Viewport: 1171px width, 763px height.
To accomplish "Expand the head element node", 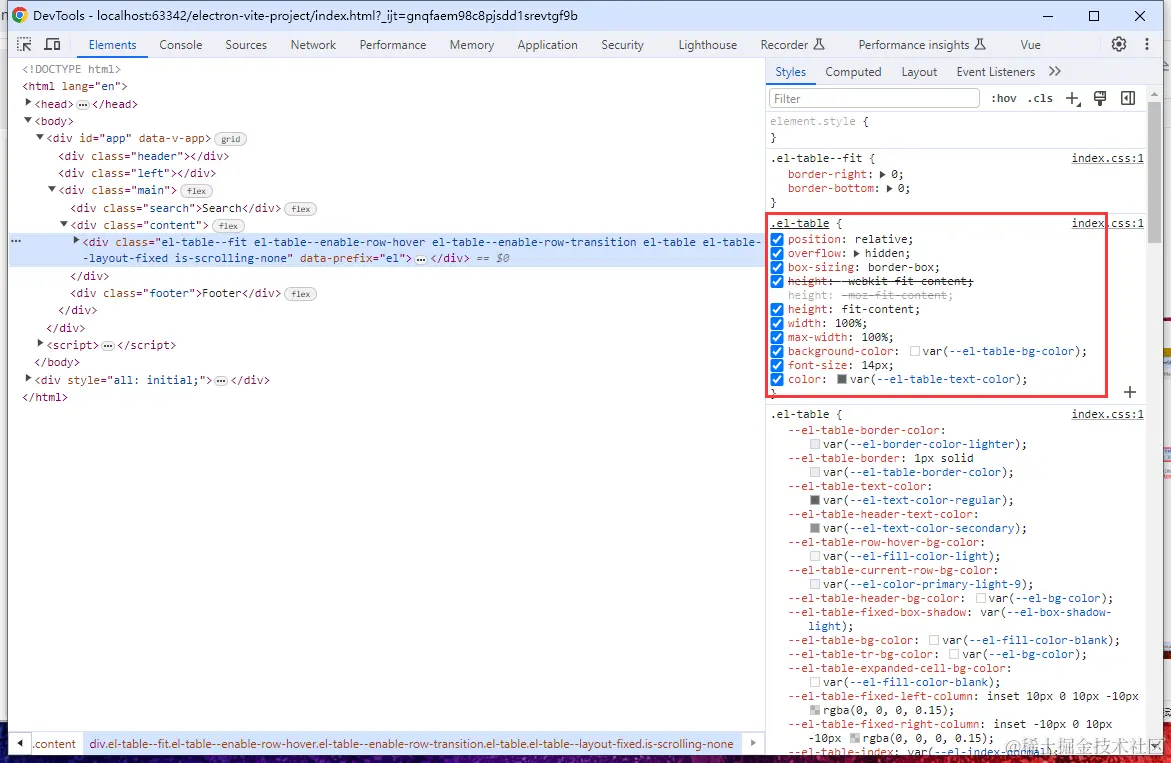I will click(x=28, y=103).
